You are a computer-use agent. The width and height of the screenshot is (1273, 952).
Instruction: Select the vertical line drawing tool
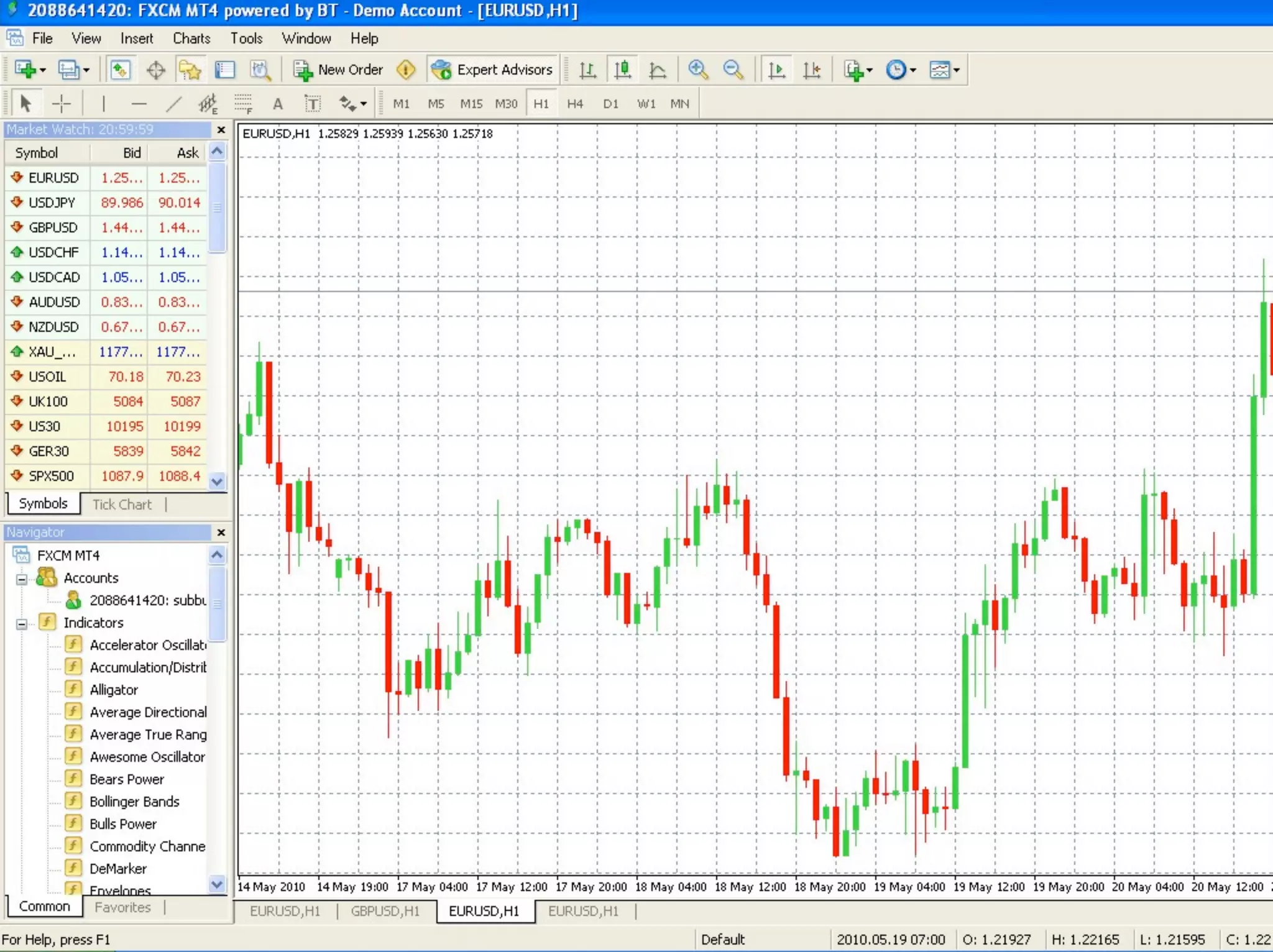103,104
